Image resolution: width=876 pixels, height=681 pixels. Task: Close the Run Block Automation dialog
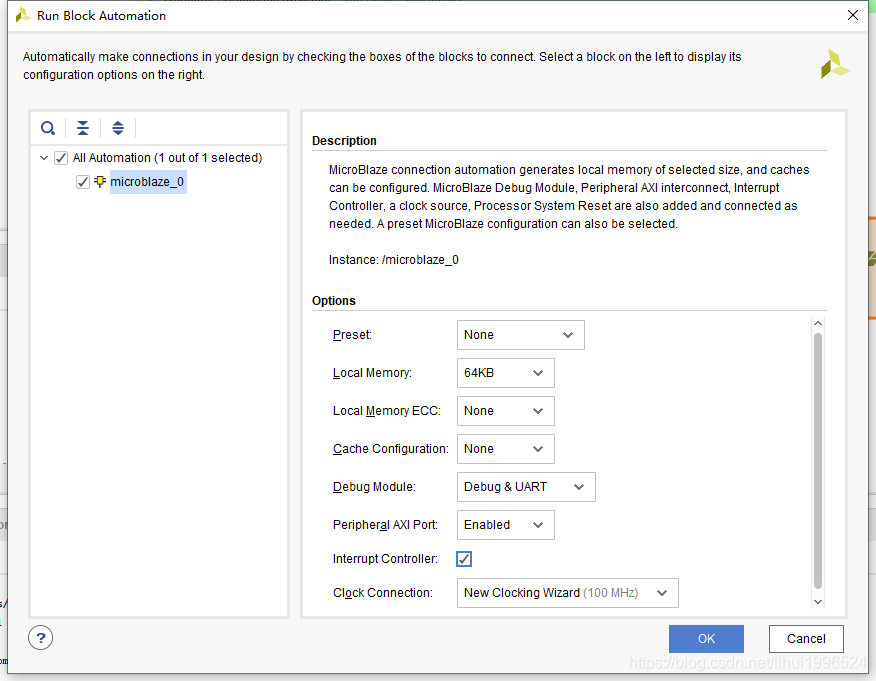coord(853,15)
